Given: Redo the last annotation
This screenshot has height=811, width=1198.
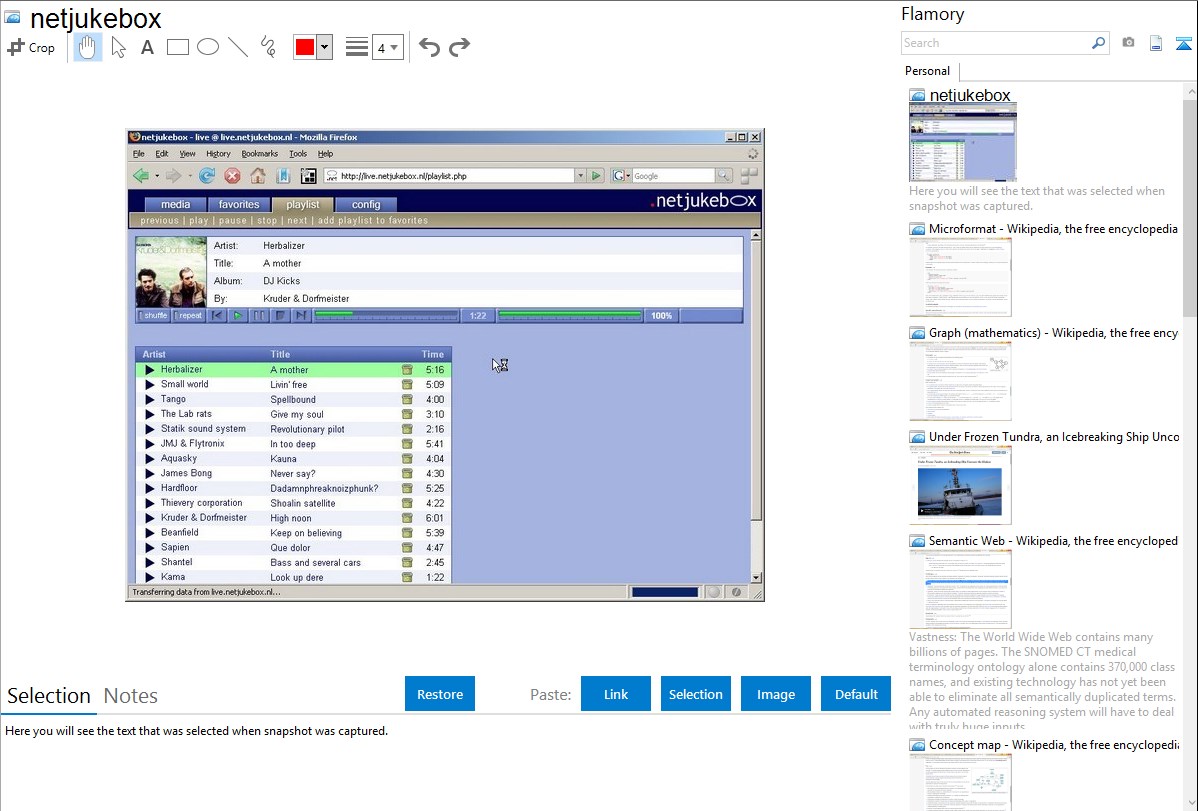Looking at the screenshot, I should pos(459,47).
